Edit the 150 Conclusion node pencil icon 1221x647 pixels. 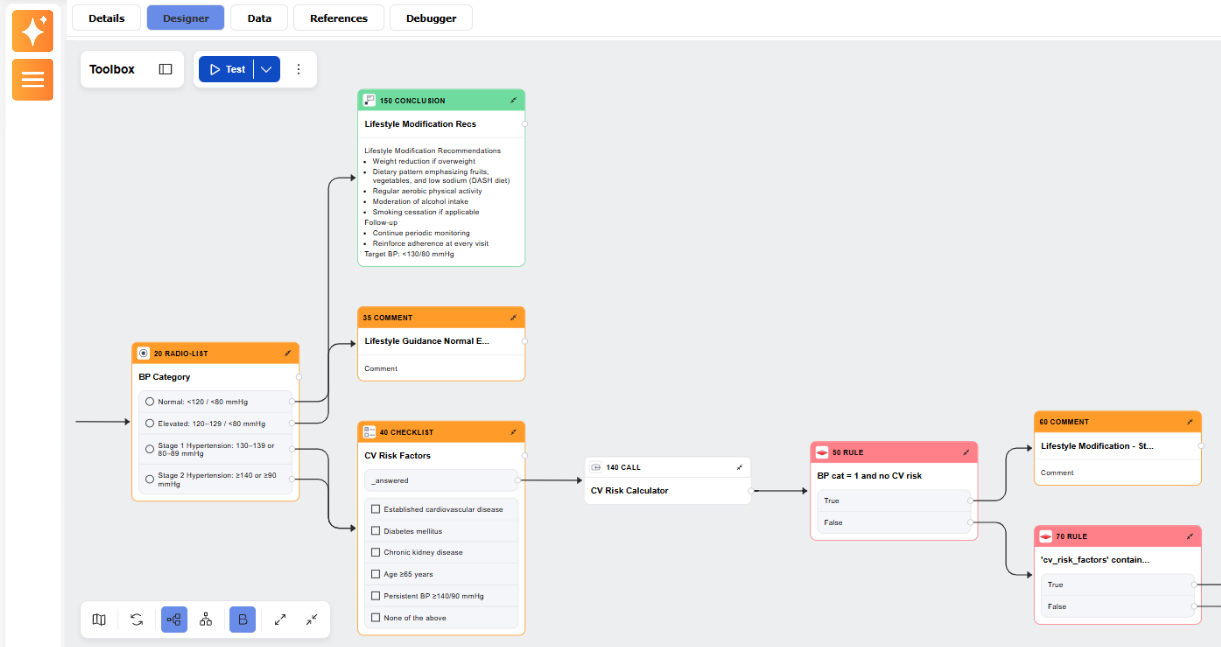pyautogui.click(x=514, y=100)
